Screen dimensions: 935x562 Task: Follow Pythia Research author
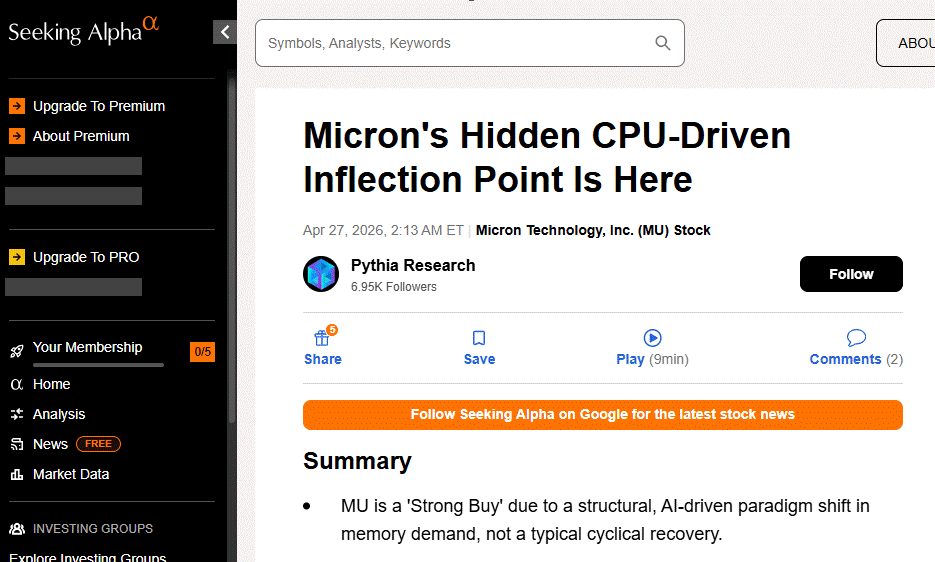(x=851, y=274)
